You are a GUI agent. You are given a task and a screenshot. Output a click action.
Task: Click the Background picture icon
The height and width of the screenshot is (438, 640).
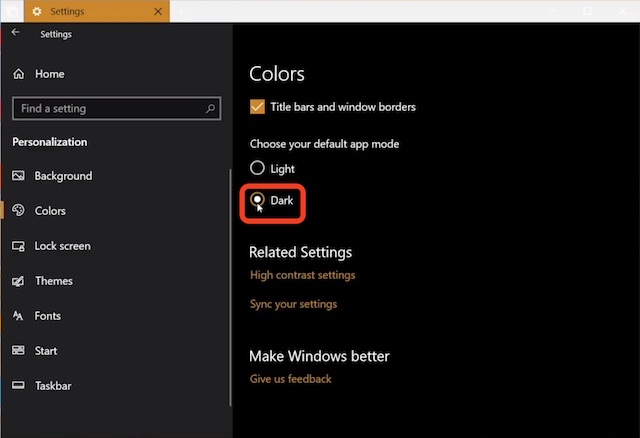tap(18, 176)
